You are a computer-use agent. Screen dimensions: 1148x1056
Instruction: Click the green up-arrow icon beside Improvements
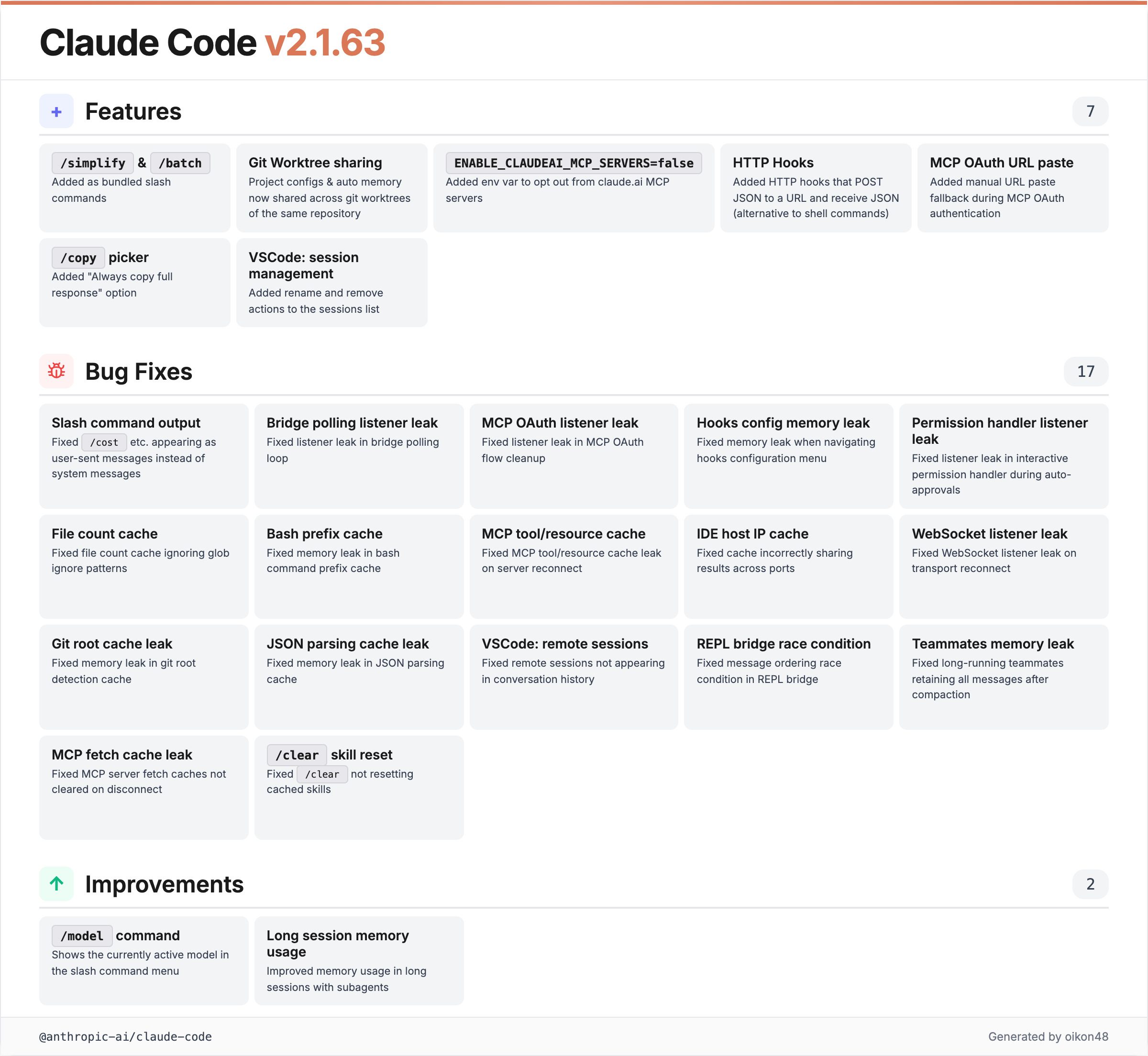click(x=56, y=884)
